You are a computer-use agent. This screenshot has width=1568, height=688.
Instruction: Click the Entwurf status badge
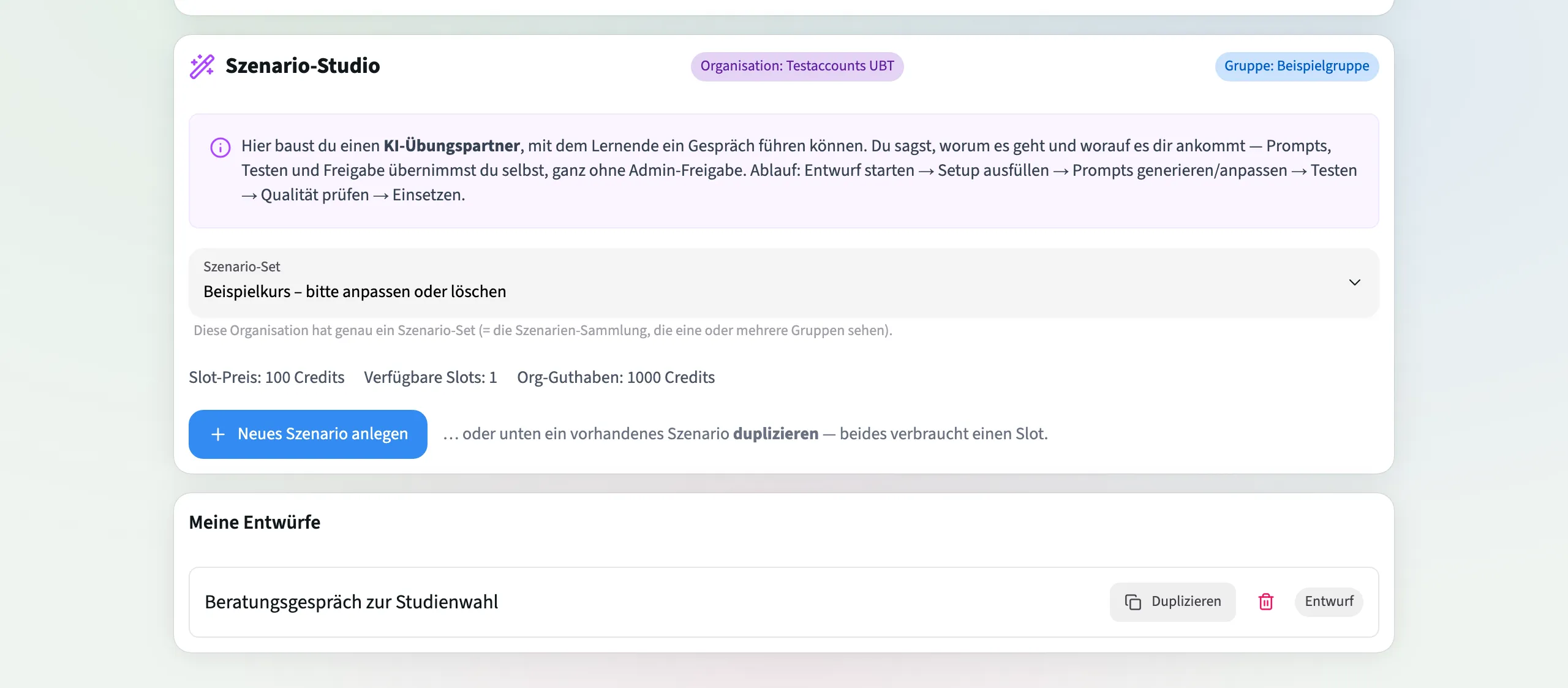coord(1329,602)
